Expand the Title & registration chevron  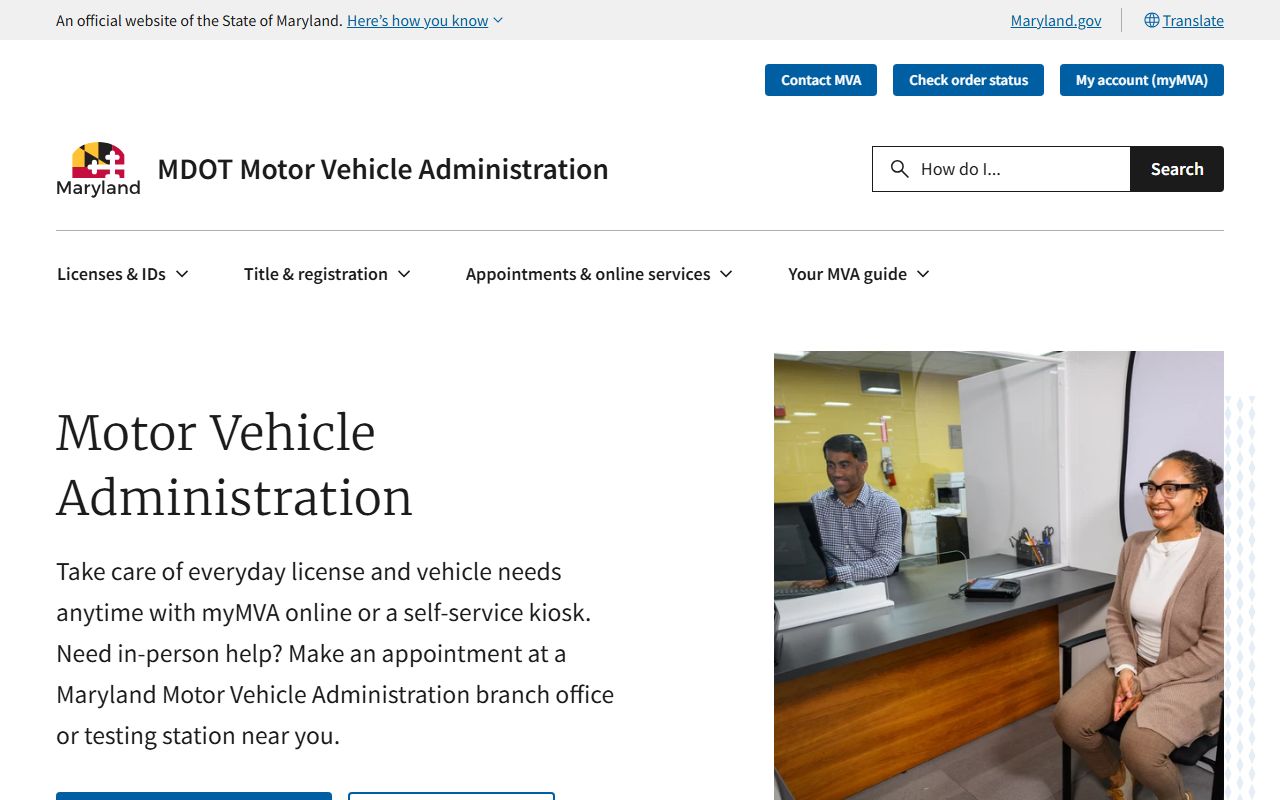click(404, 274)
